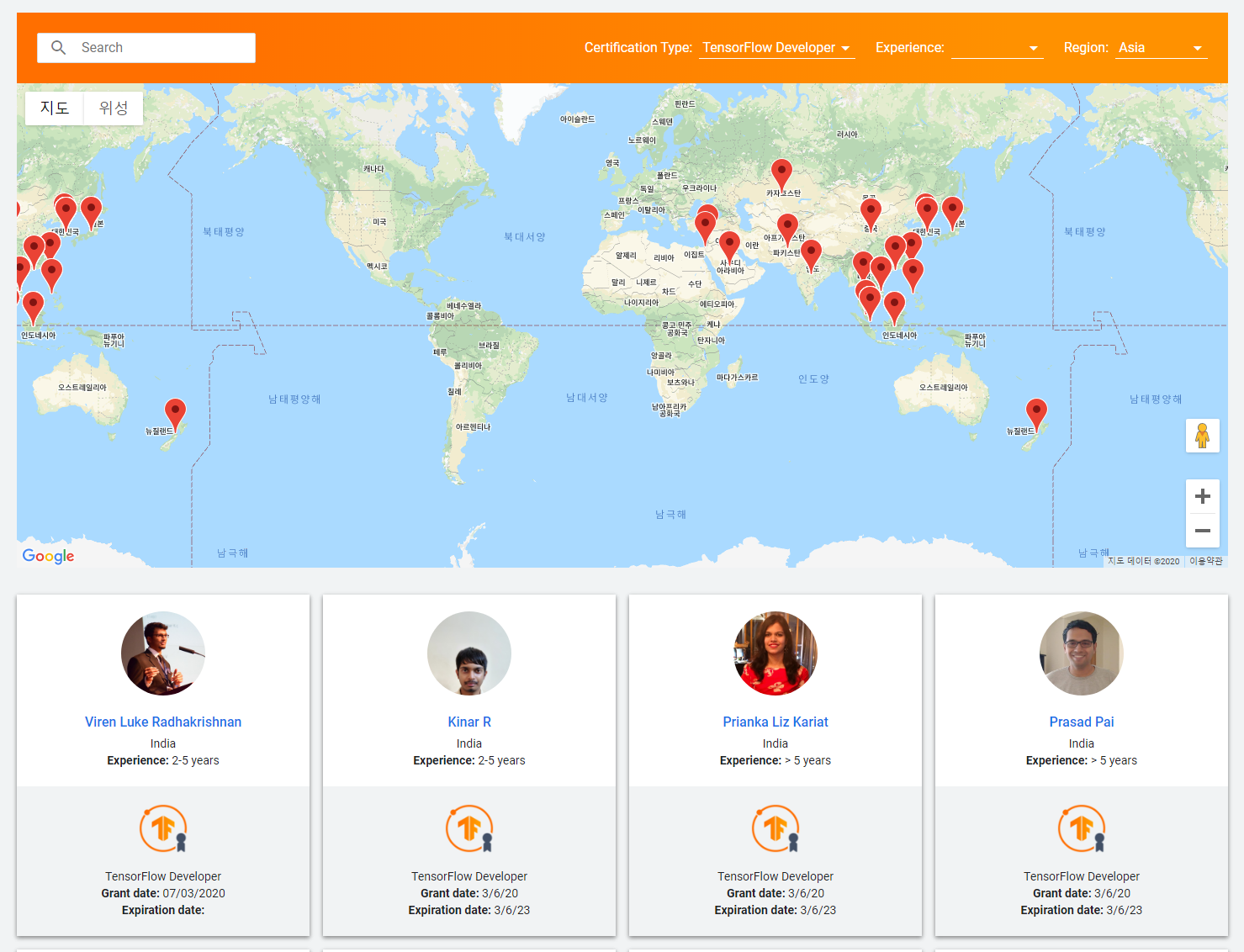Click TensorFlow badge on Prianka's card
Viewport: 1244px width, 952px height.
pos(776,829)
